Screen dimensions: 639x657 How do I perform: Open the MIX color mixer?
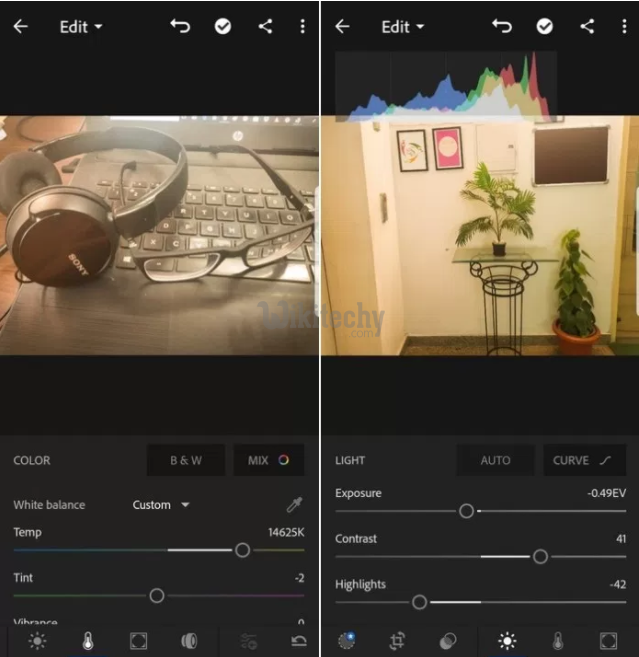click(x=269, y=460)
